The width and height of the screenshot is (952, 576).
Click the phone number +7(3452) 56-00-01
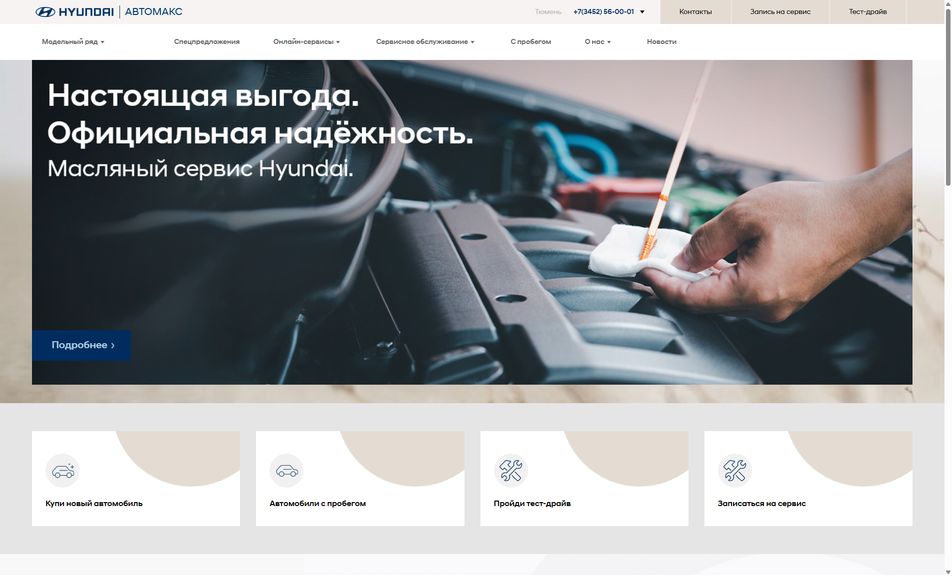coord(604,12)
